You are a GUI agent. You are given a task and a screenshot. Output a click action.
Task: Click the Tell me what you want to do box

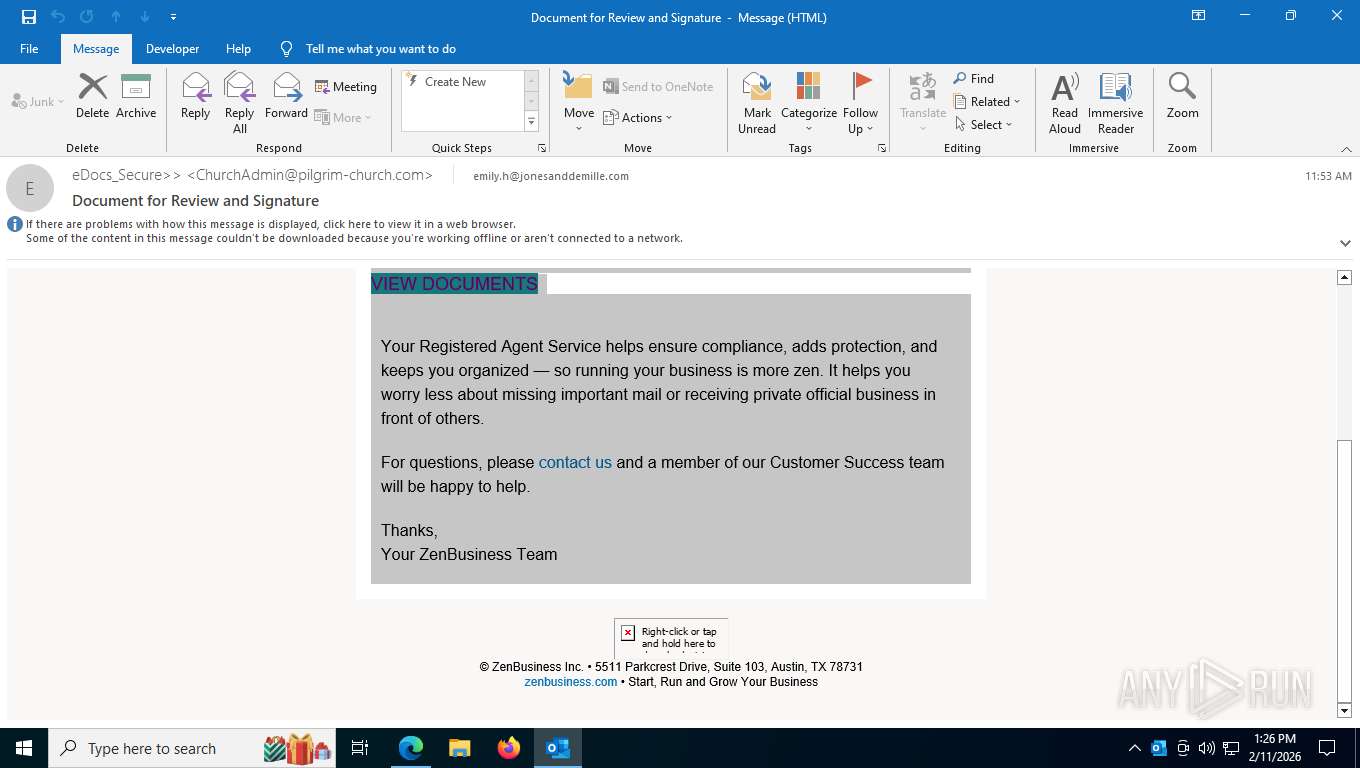tap(380, 49)
